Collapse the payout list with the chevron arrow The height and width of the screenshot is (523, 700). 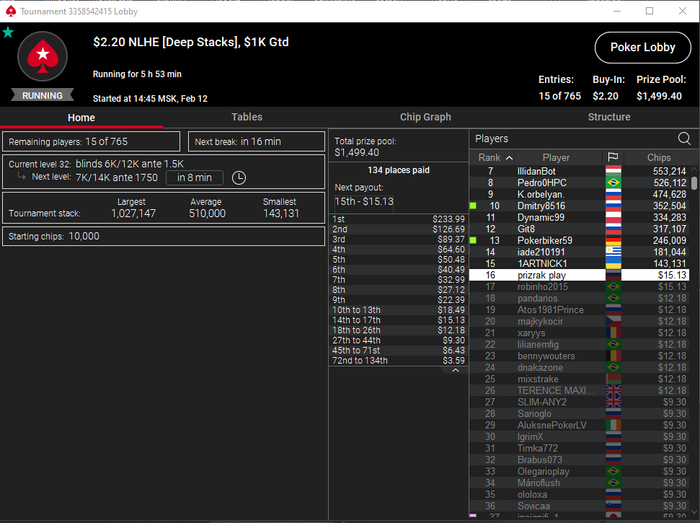point(455,370)
